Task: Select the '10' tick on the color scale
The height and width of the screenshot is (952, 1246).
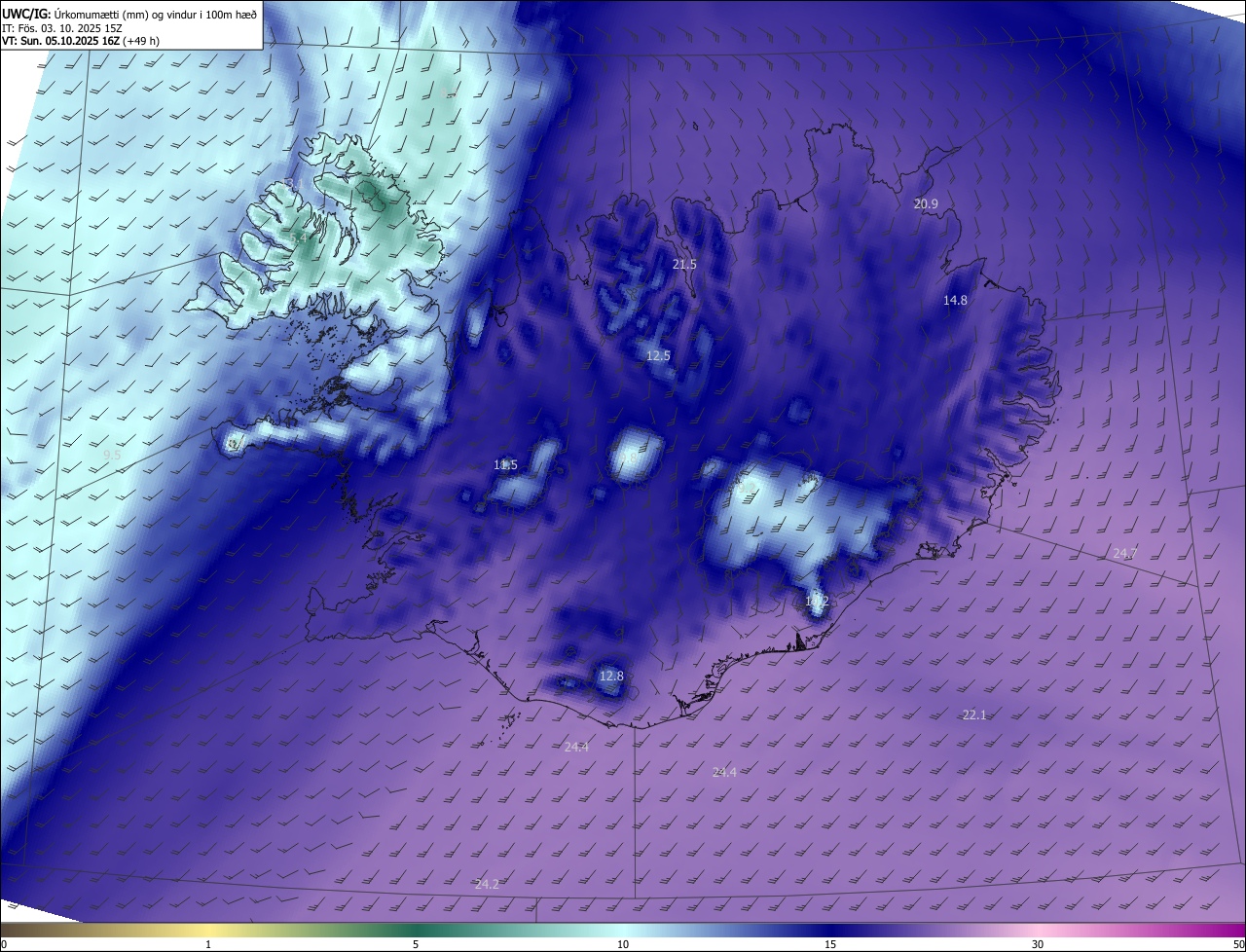Action: click(623, 945)
